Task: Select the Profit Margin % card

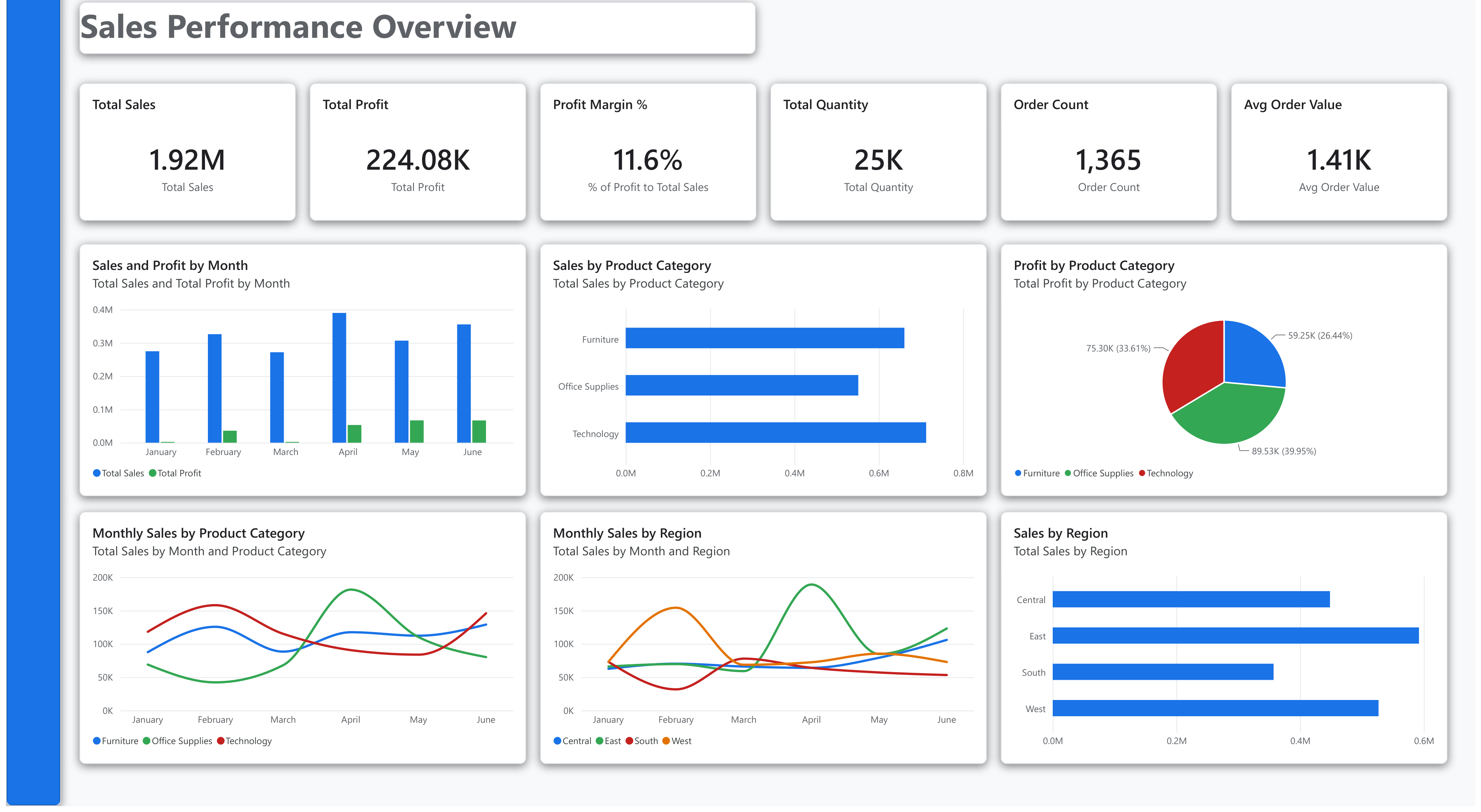Action: [648, 152]
